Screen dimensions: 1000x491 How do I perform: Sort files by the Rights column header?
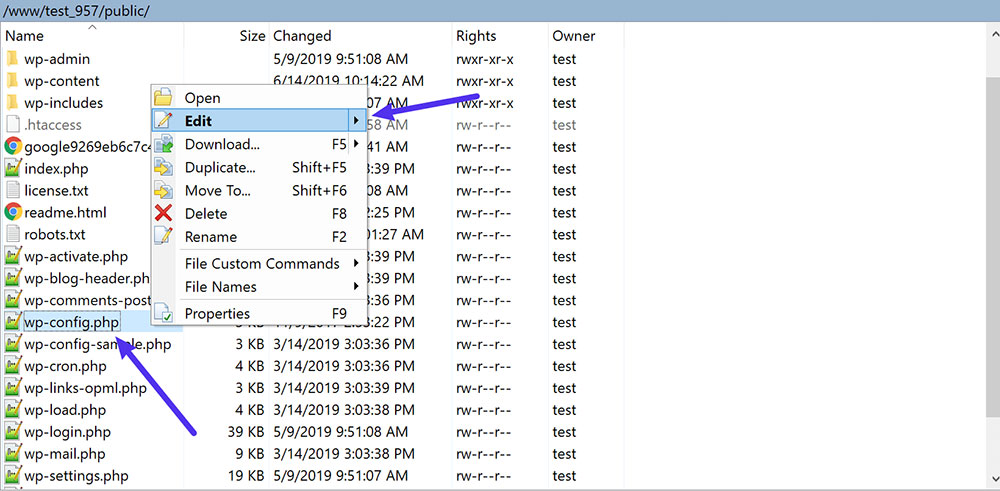(x=476, y=36)
